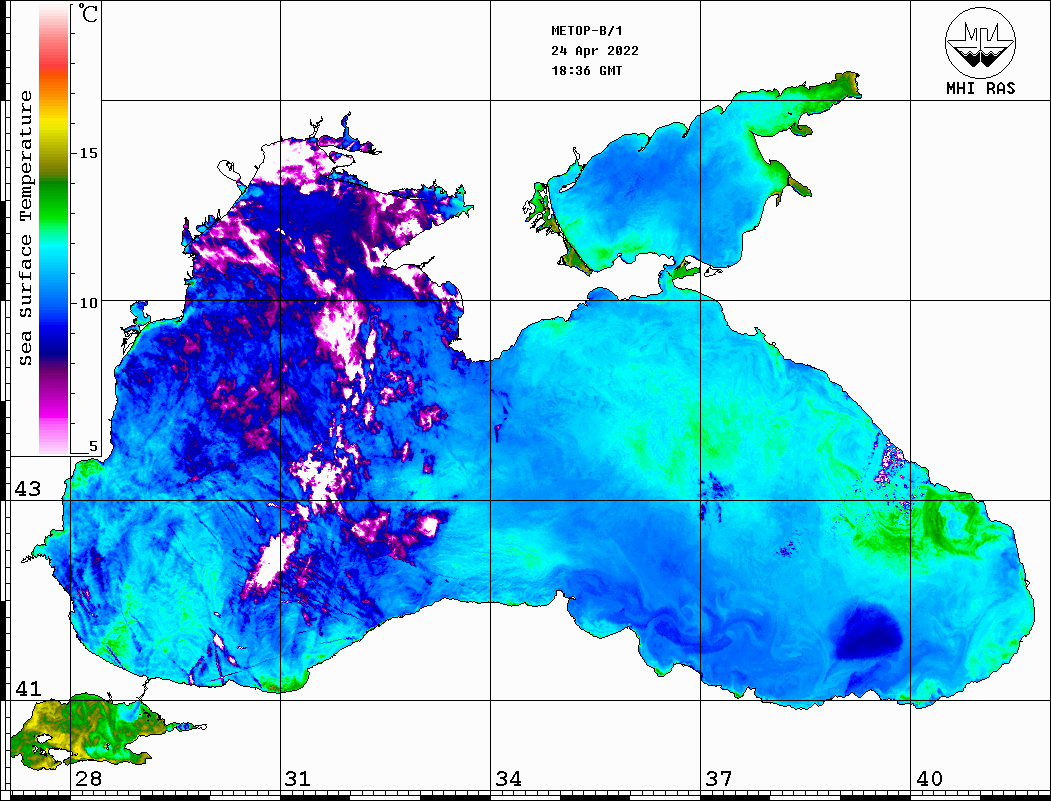The image size is (1051, 801).
Task: Click the °C unit label above the scale
Action: coord(87,13)
